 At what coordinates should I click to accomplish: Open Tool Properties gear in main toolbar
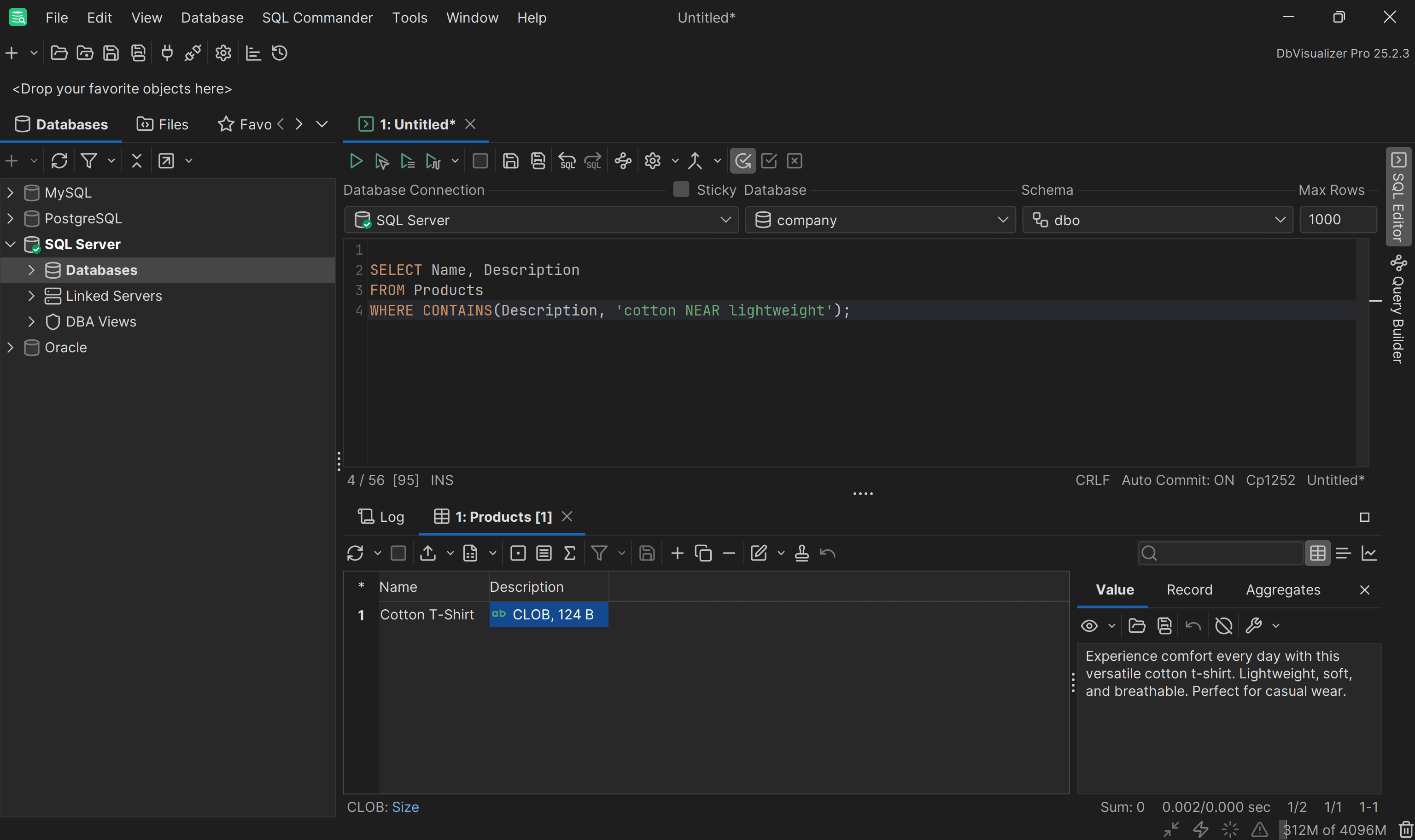[223, 53]
